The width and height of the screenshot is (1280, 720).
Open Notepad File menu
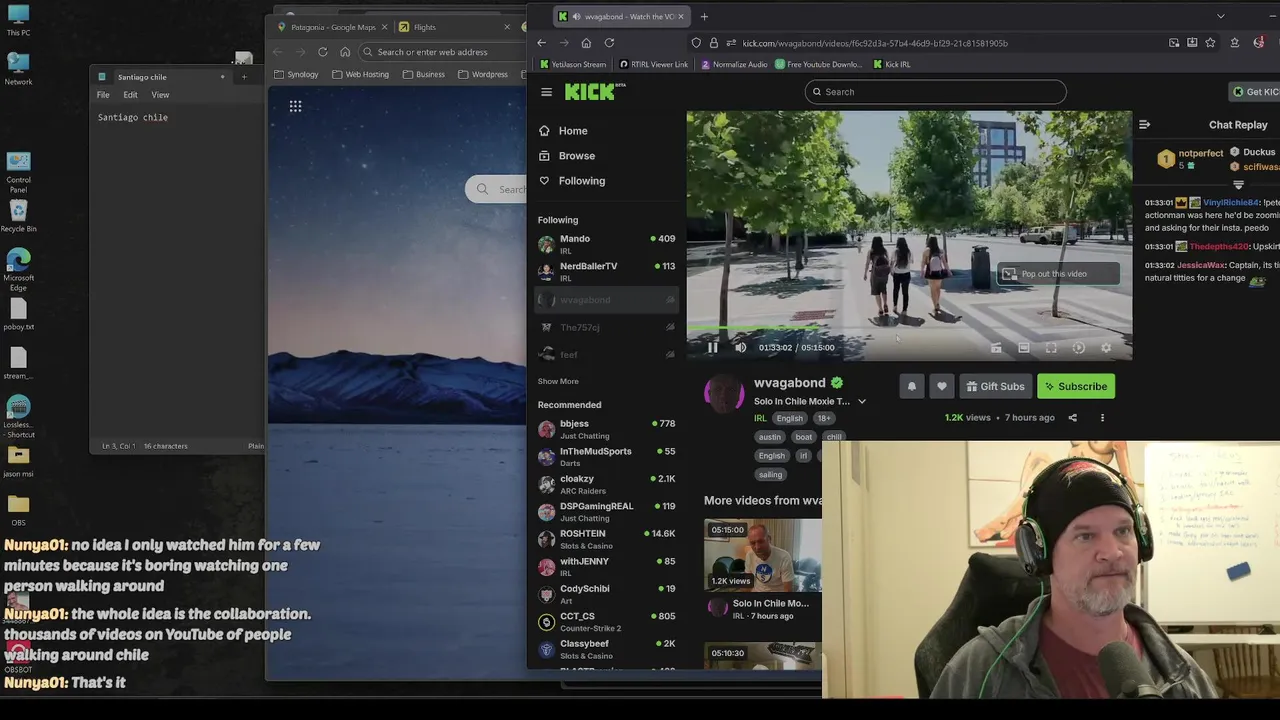pos(103,95)
